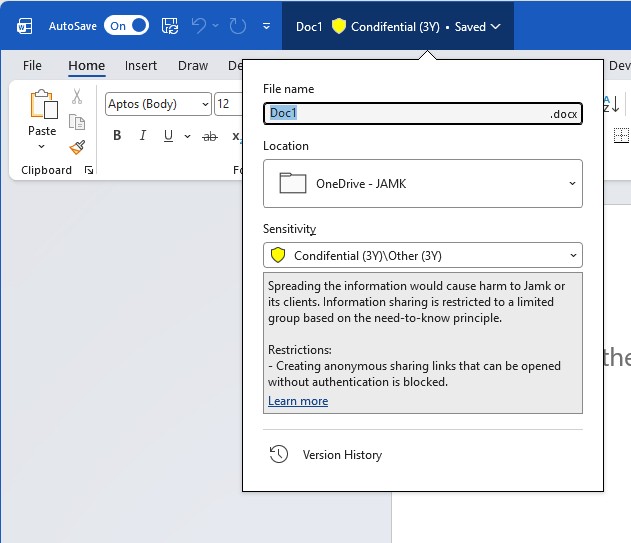Open the Insert ribbon tab
This screenshot has height=543, width=631.
click(x=141, y=66)
